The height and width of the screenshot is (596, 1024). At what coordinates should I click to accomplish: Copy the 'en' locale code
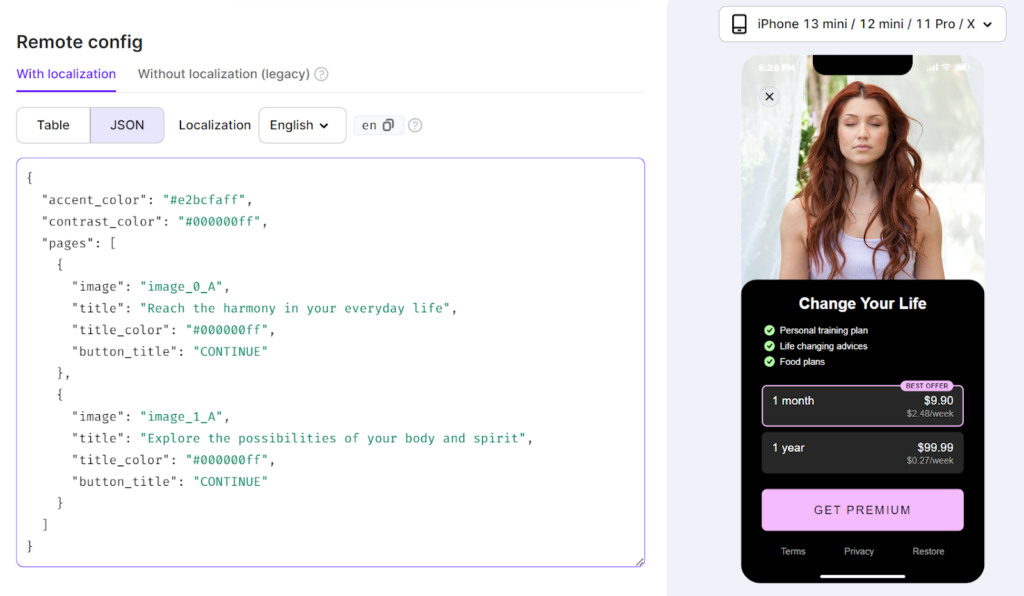388,125
